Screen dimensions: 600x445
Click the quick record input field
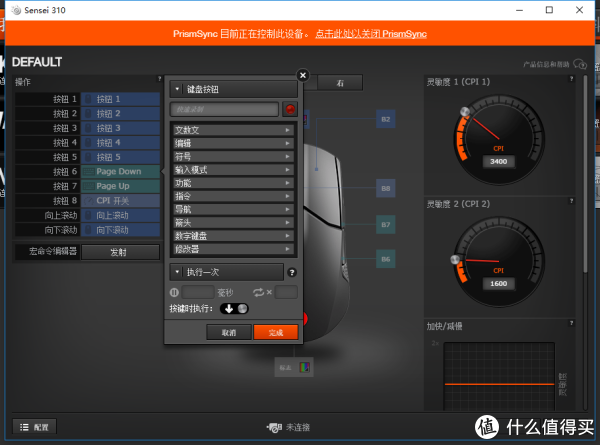224,109
